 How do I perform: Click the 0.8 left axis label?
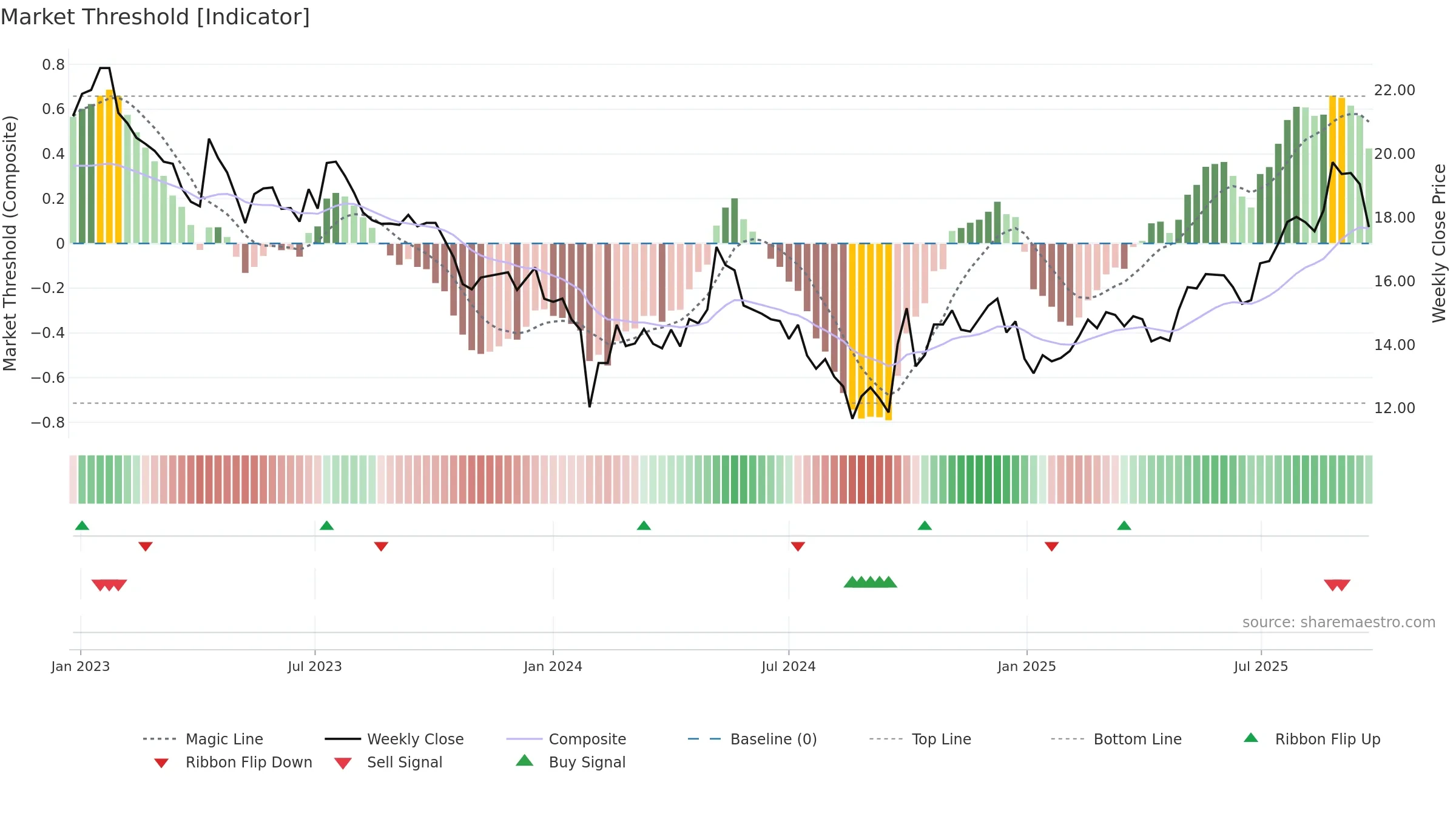(53, 65)
